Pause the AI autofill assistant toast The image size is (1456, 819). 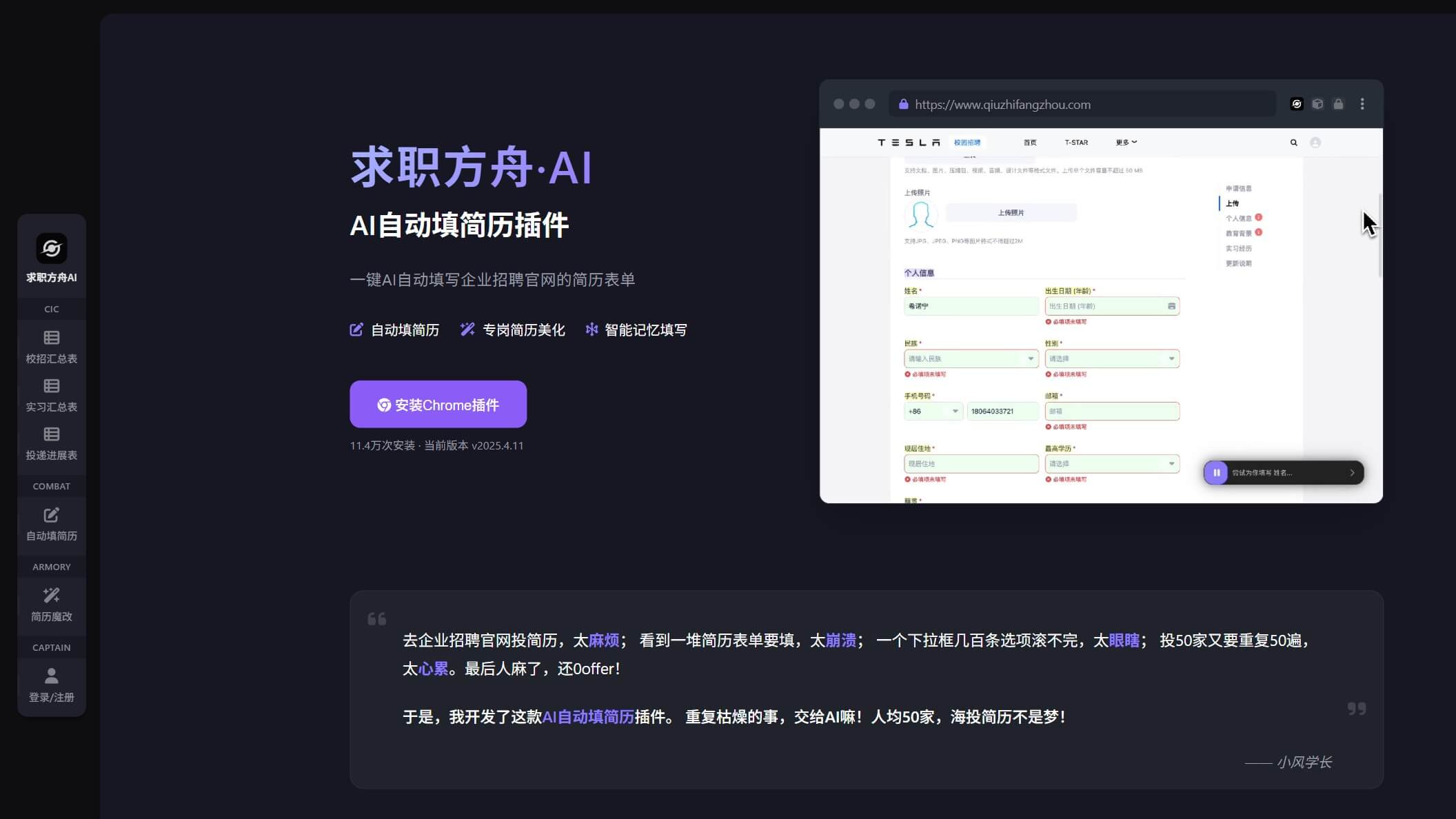(x=1217, y=473)
